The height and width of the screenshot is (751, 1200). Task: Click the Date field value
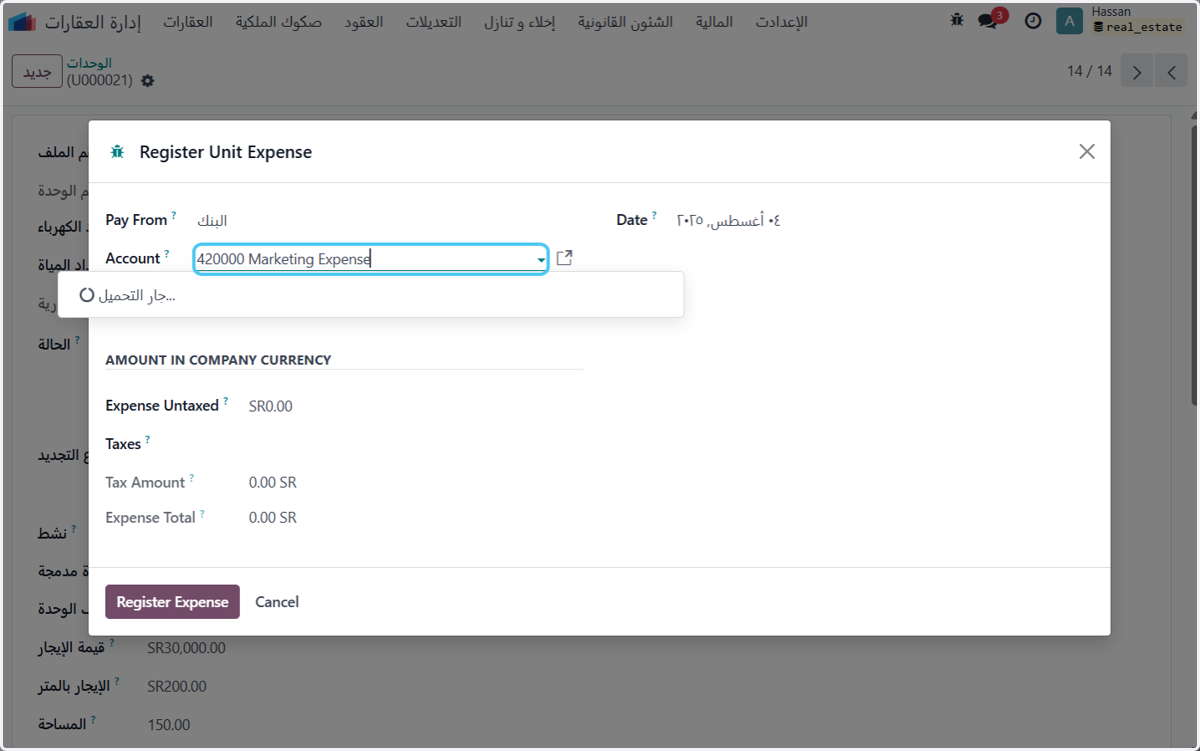coord(728,220)
